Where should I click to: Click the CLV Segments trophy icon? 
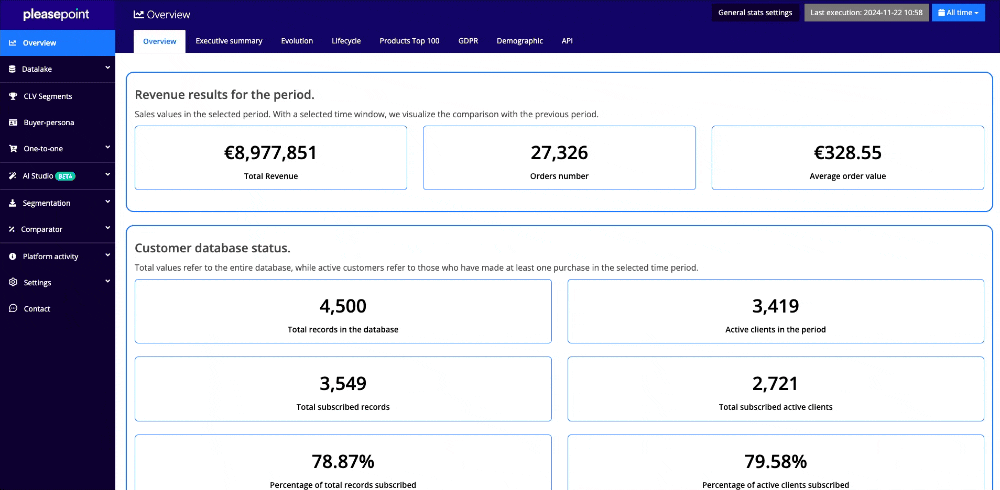click(12, 96)
